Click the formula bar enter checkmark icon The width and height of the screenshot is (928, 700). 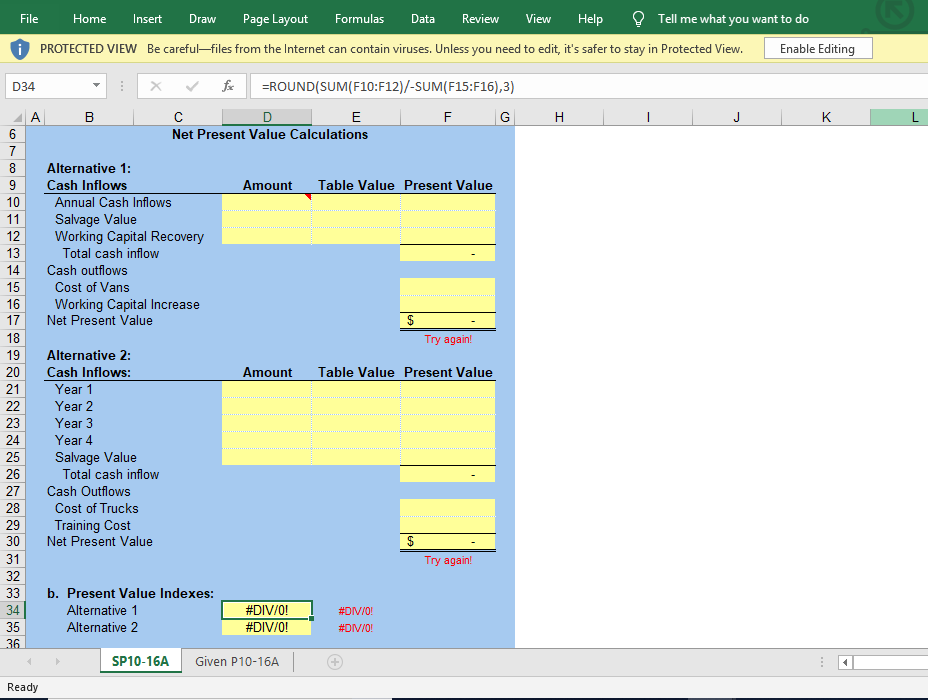tap(192, 86)
